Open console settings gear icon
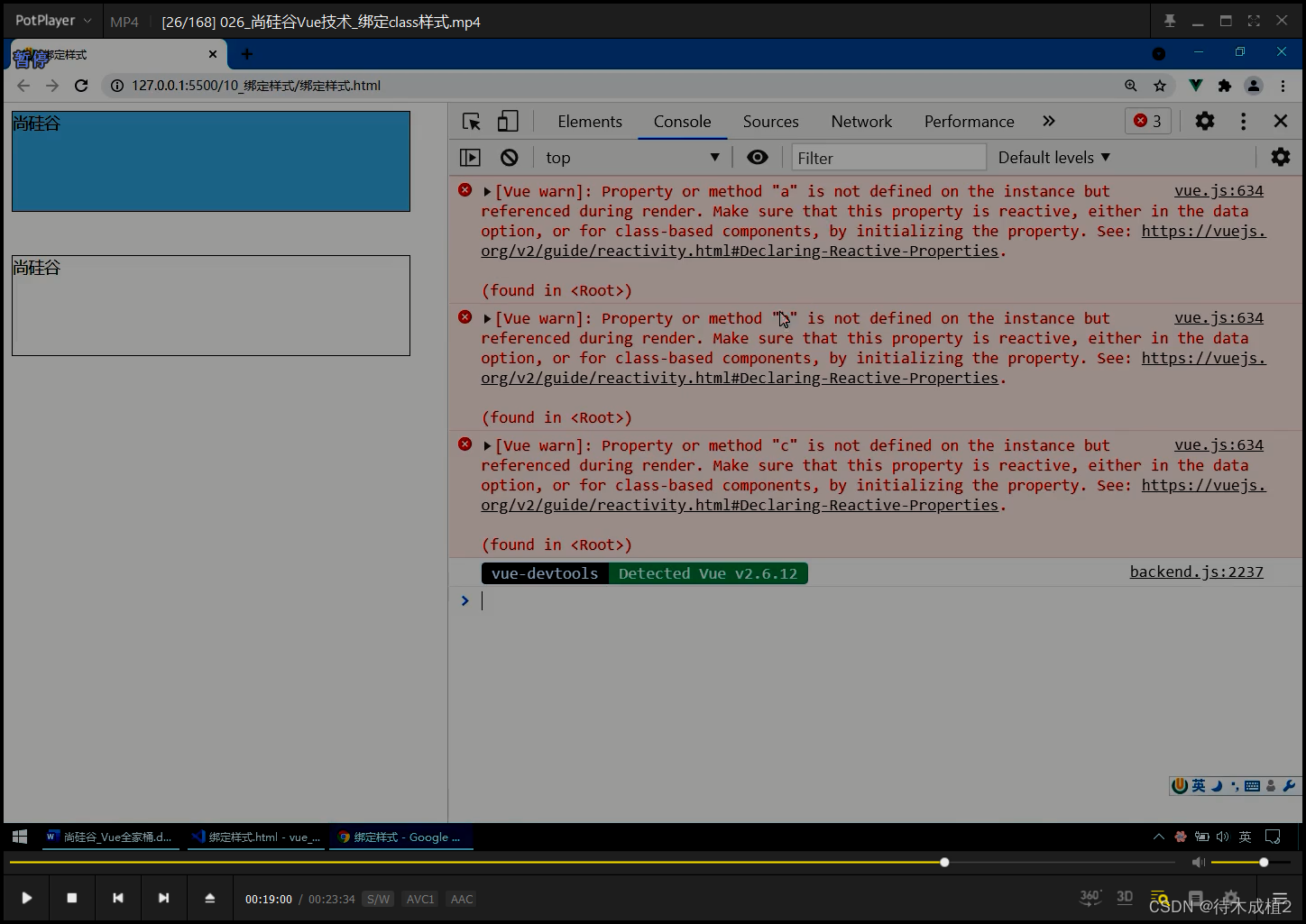1306x924 pixels. coord(1280,158)
